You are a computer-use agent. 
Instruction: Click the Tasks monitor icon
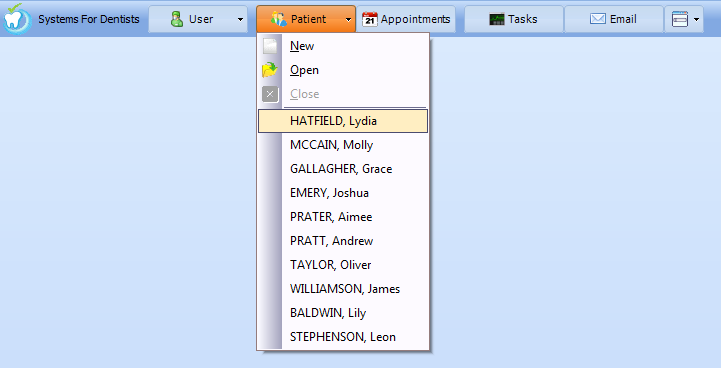(x=497, y=19)
